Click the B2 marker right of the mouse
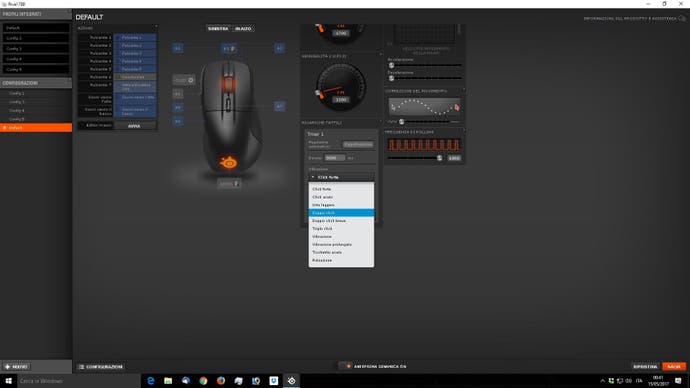 279,48
